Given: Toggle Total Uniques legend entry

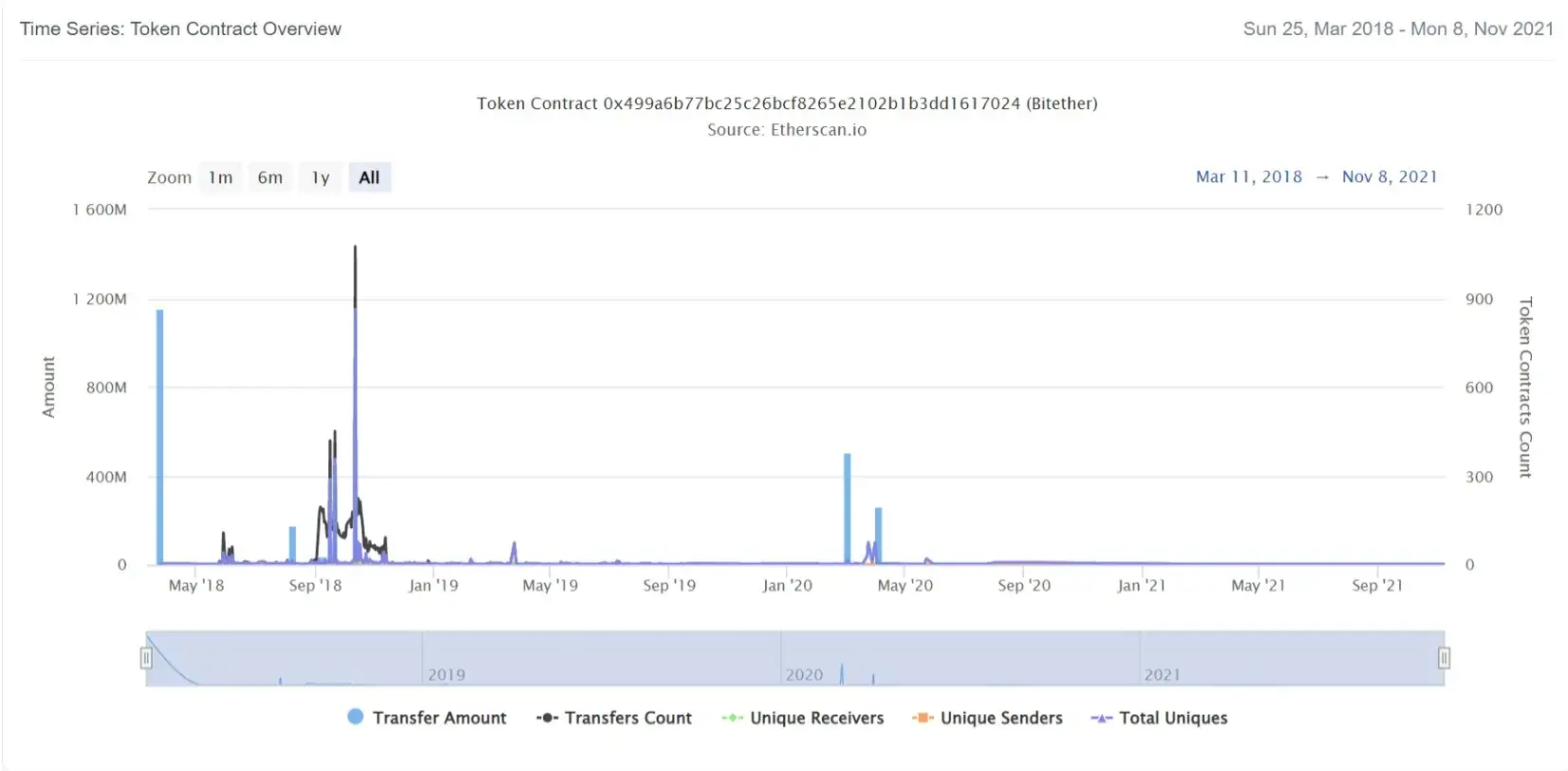Looking at the screenshot, I should click(x=1159, y=718).
